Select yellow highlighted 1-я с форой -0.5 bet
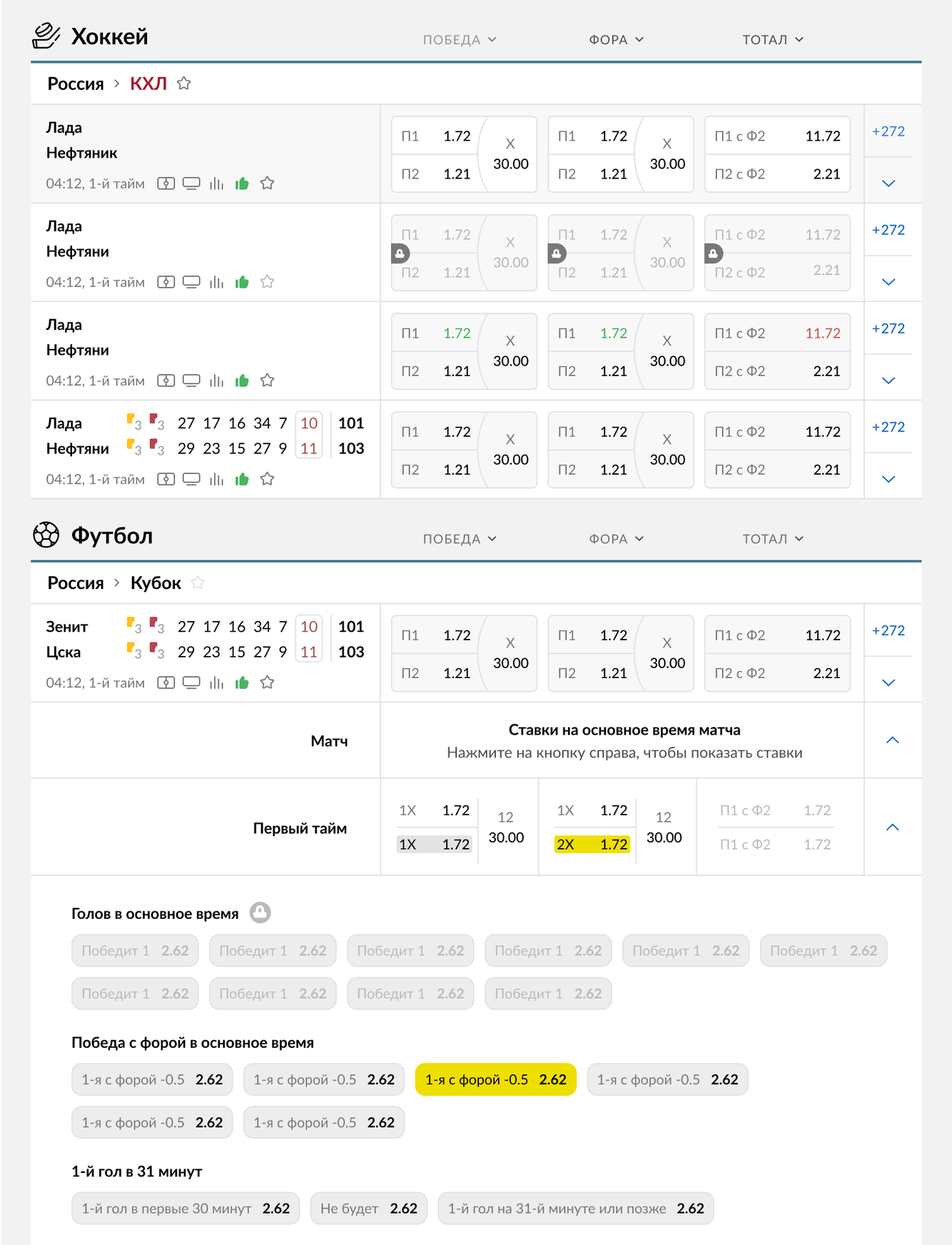This screenshot has width=952, height=1245. [495, 1080]
